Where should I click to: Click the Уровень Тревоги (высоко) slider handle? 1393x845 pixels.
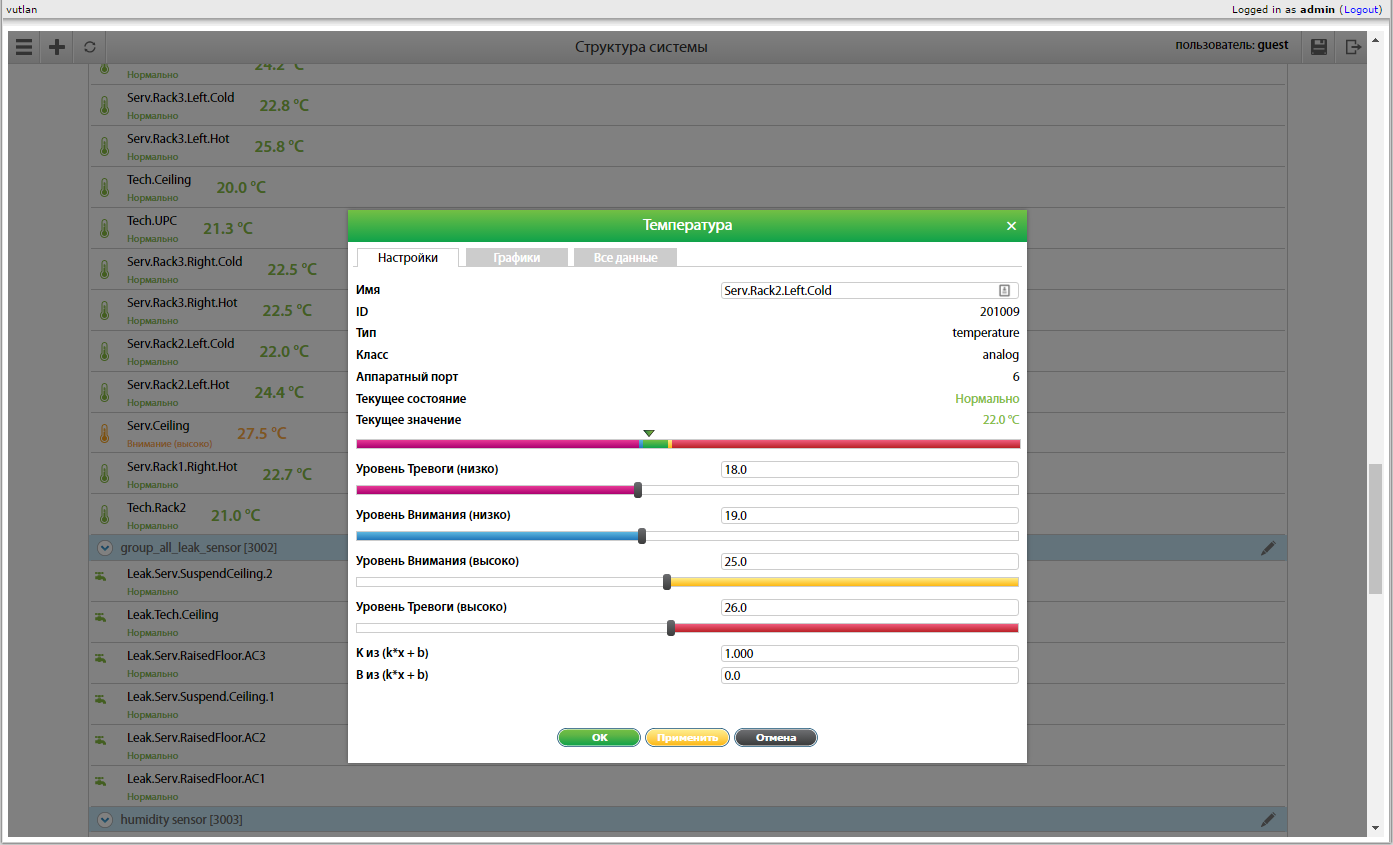pyautogui.click(x=671, y=628)
